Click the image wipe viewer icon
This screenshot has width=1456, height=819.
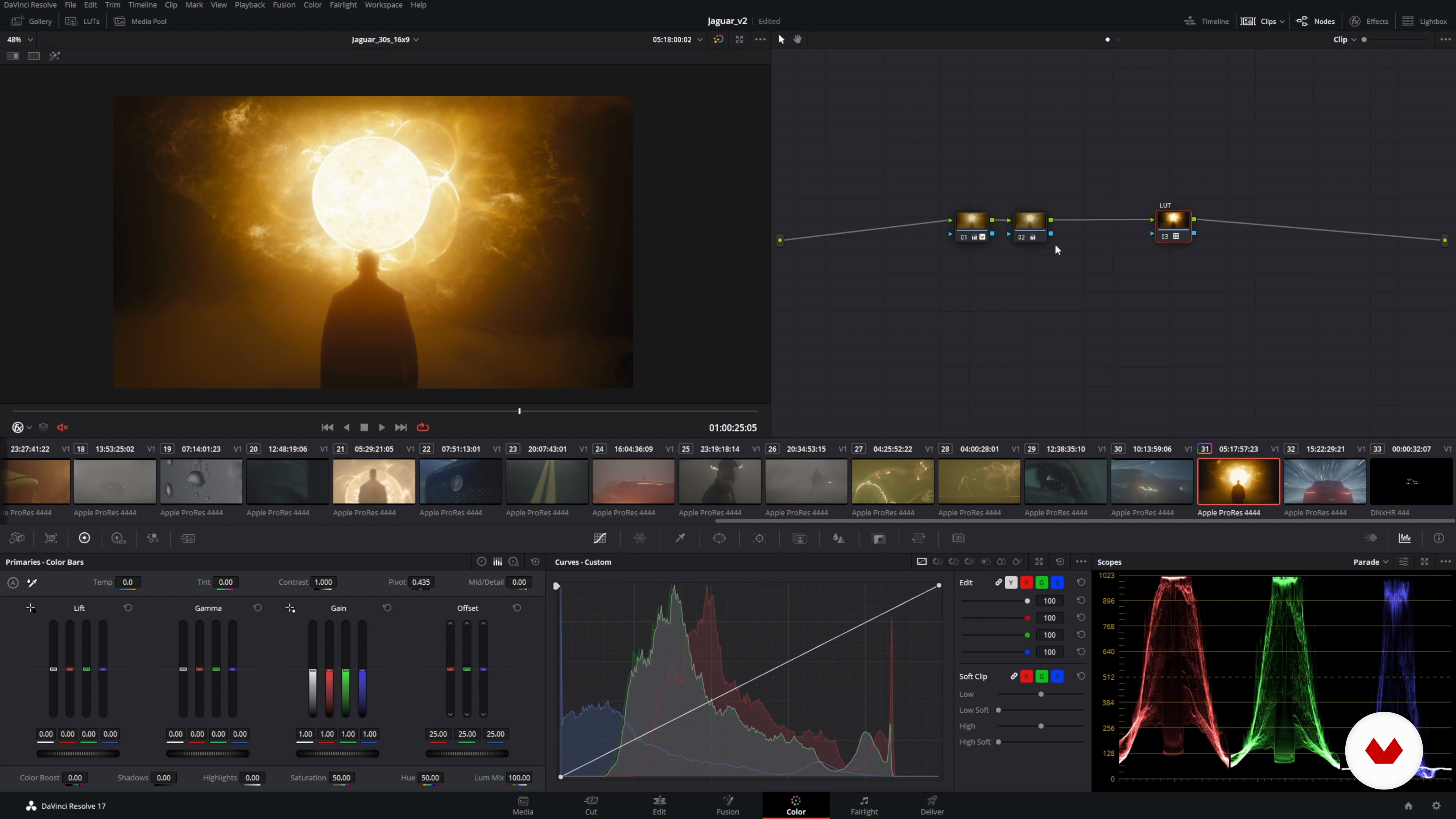tap(13, 56)
